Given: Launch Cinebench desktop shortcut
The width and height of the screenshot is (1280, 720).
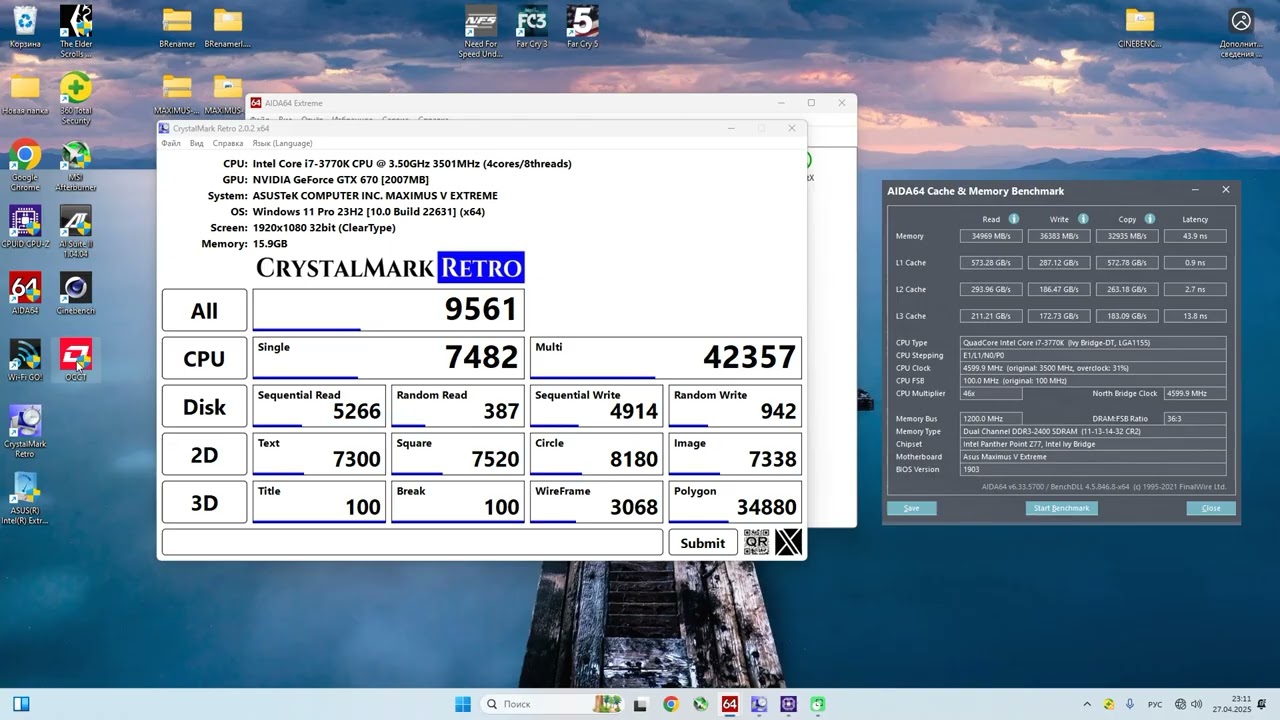Looking at the screenshot, I should [x=76, y=293].
